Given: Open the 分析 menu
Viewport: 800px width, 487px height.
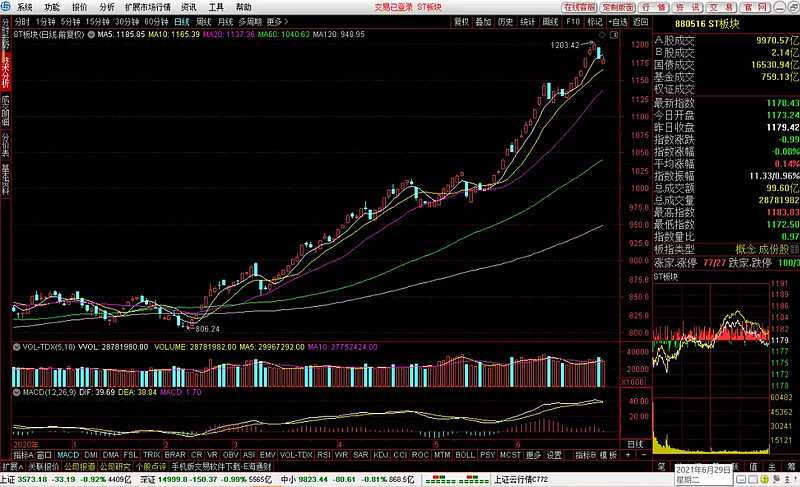Looking at the screenshot, I should (x=107, y=7).
